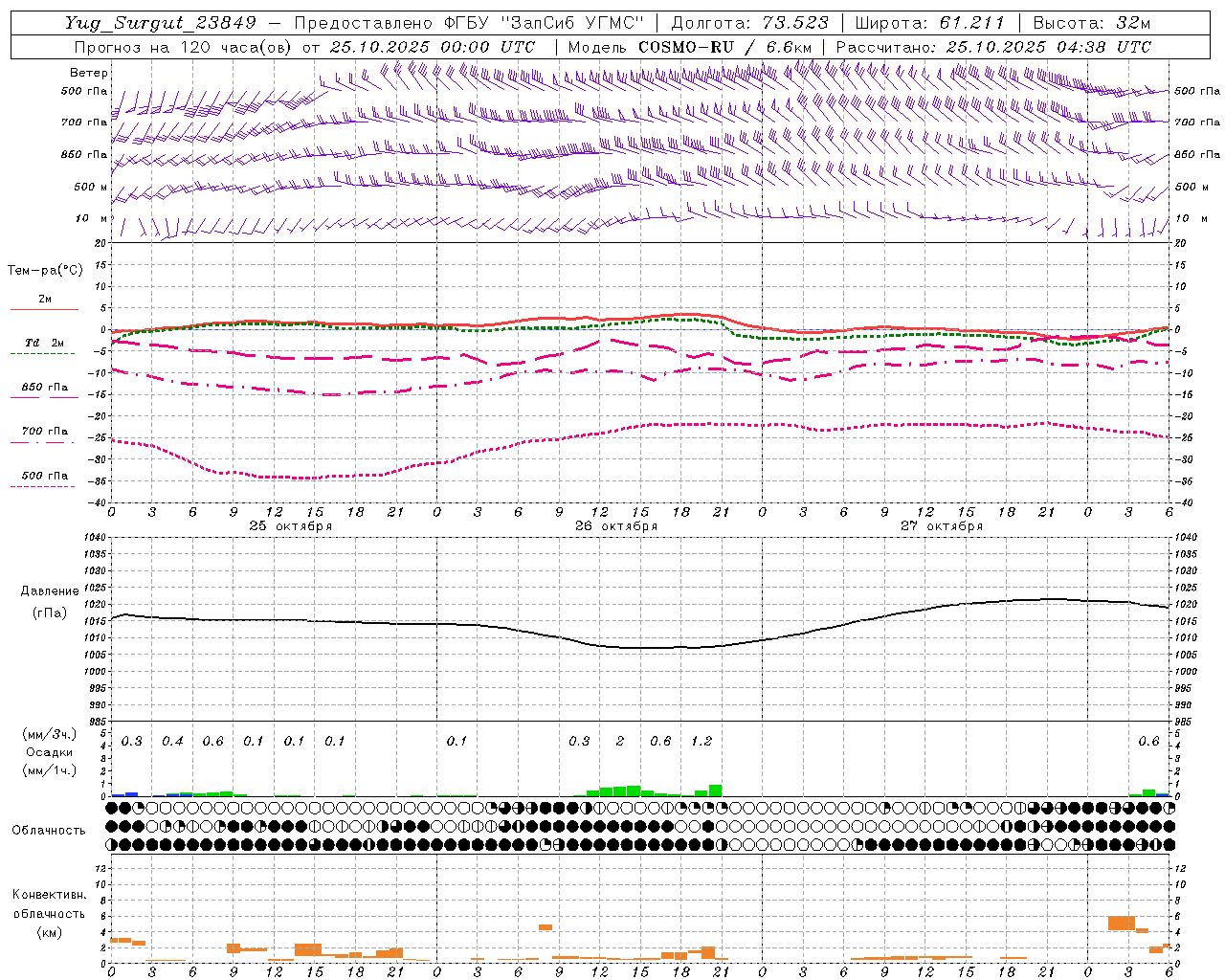Select the Высота: 32м header field
Viewport: 1225px width, 980px height.
1092,23
